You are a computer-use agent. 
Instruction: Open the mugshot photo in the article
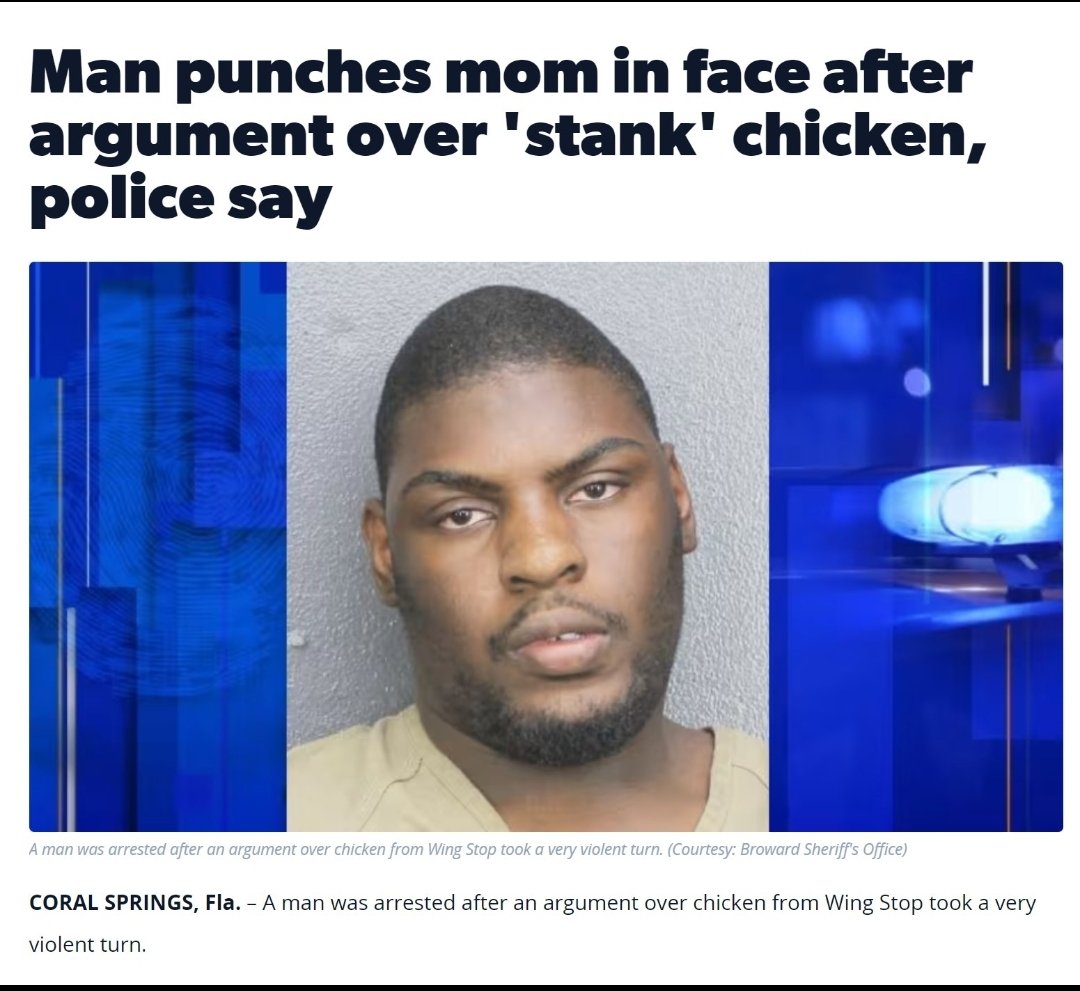point(528,547)
